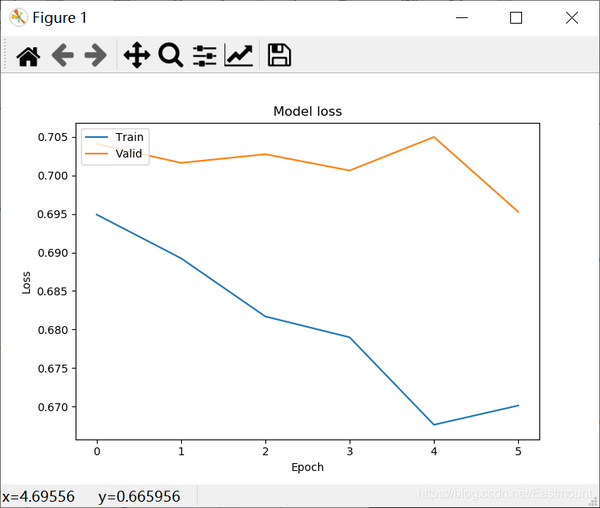Click the blue Train line's lowest point at epoch 4
This screenshot has width=600, height=508.
434,424
